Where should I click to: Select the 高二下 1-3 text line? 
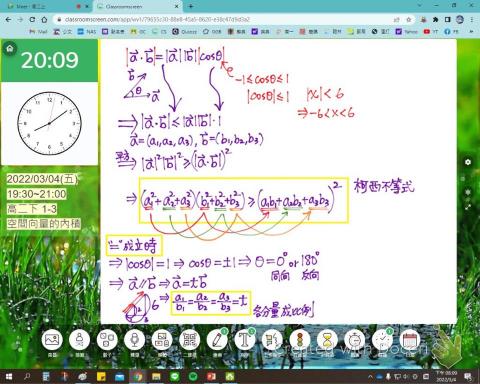tap(32, 209)
